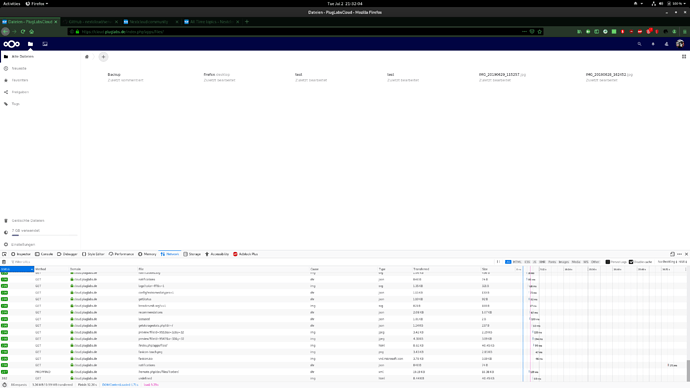
Task: Open a new browser tab with plus
Action: [x=247, y=22]
